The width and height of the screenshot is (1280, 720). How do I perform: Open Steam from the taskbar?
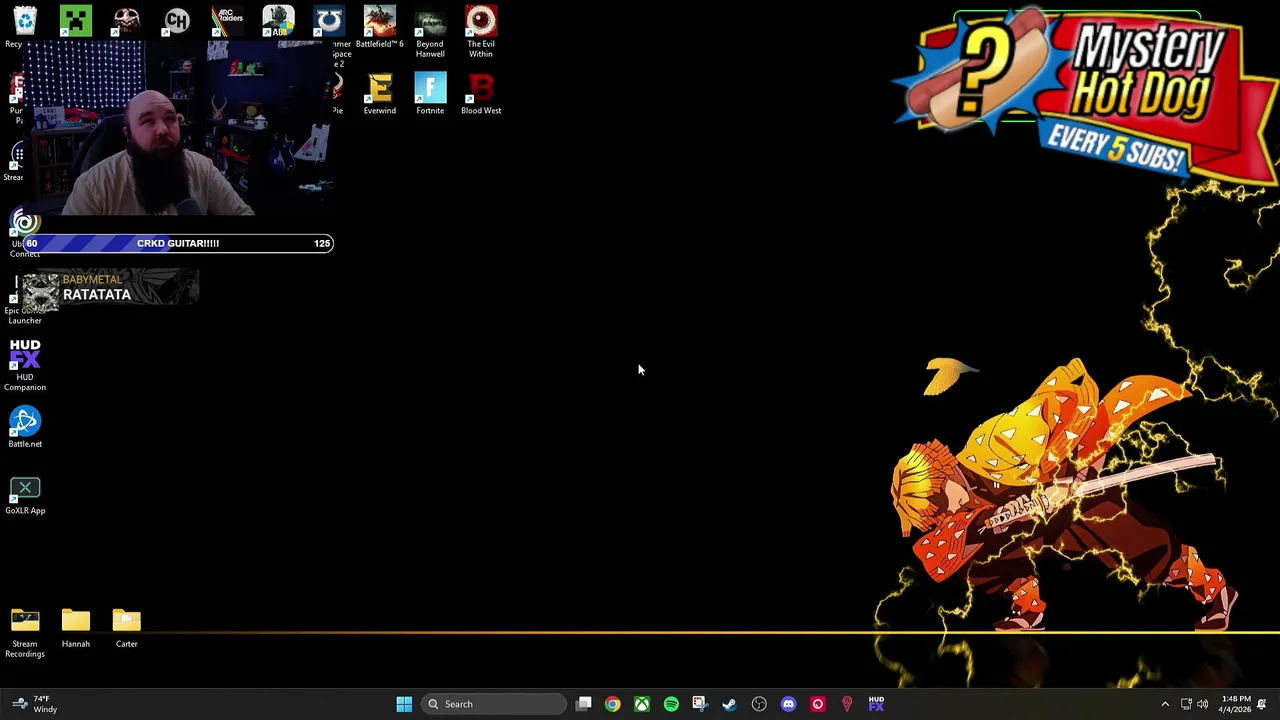point(729,704)
